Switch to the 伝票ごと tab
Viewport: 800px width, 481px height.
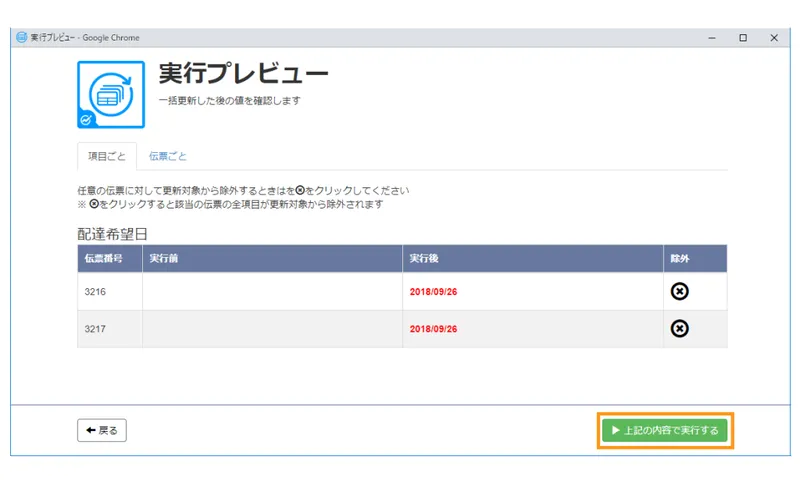pyautogui.click(x=167, y=156)
